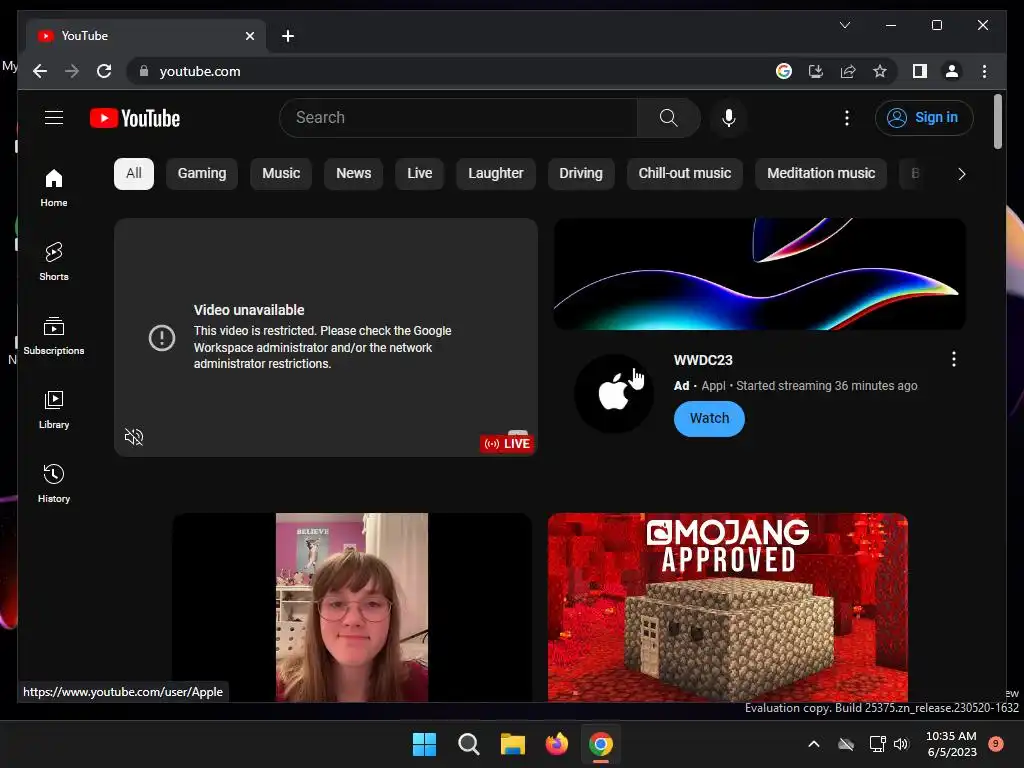The height and width of the screenshot is (768, 1024).
Task: Open WWDC23 ad options menu
Action: pyautogui.click(x=953, y=359)
